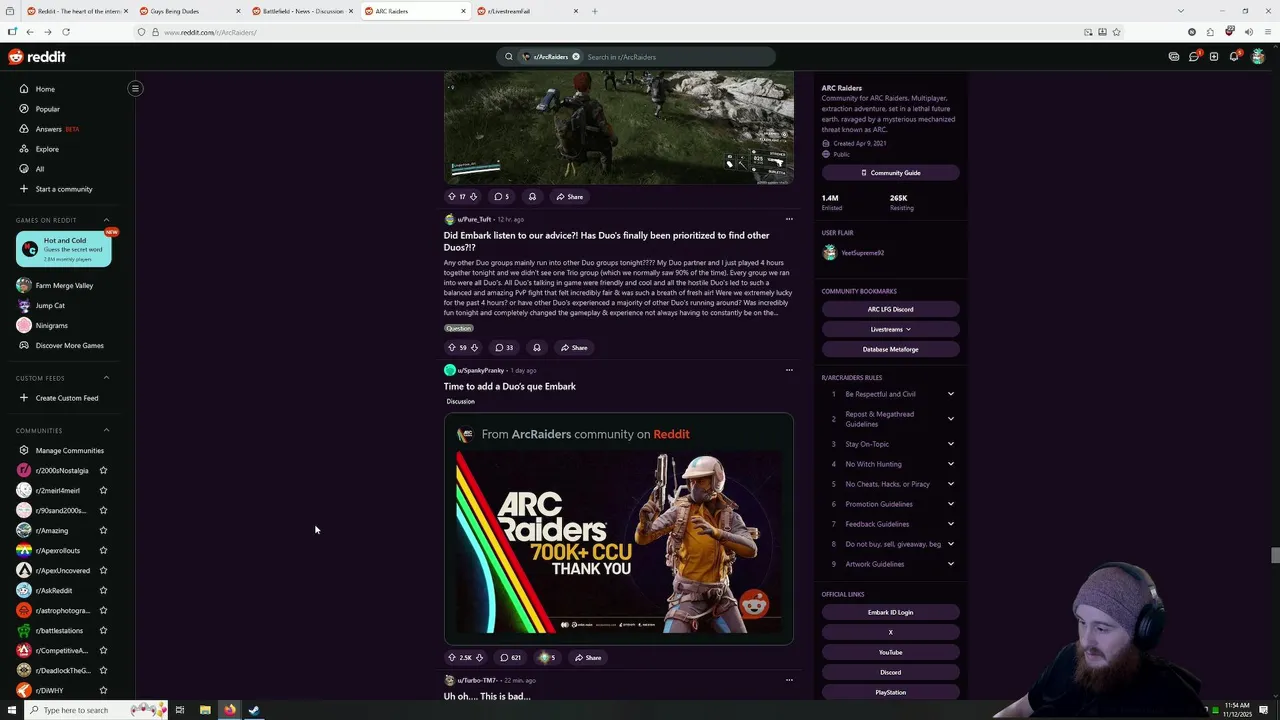Give an award on the 'Did Embark listen' post

(537, 347)
